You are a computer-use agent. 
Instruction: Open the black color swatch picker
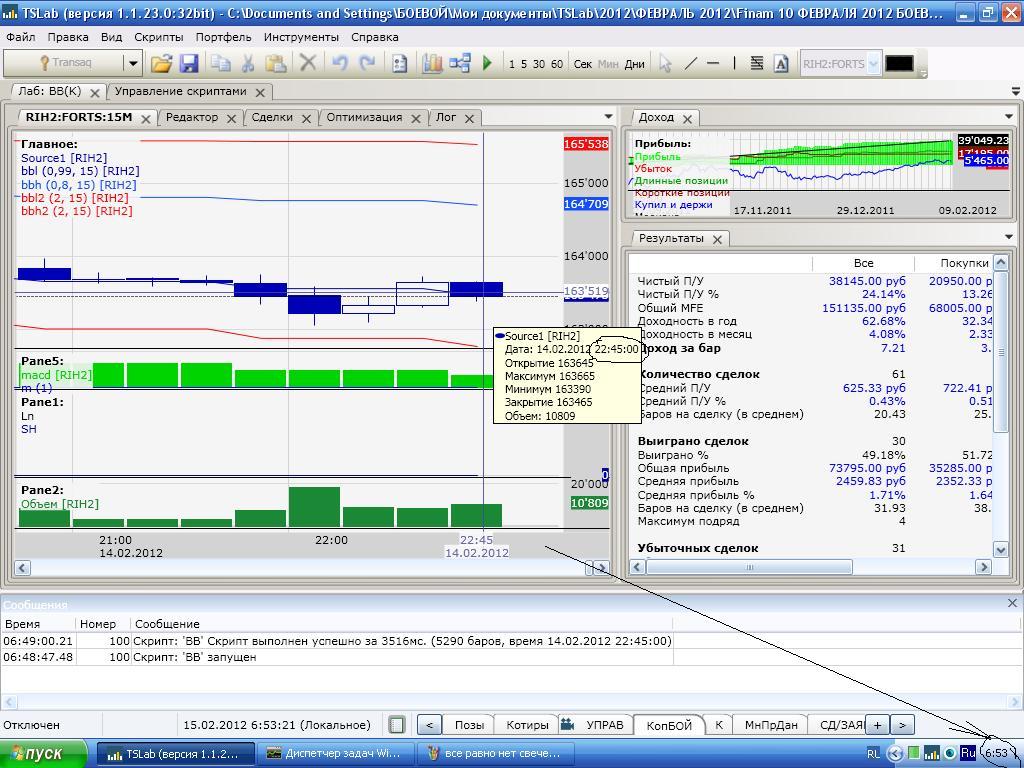pos(899,63)
